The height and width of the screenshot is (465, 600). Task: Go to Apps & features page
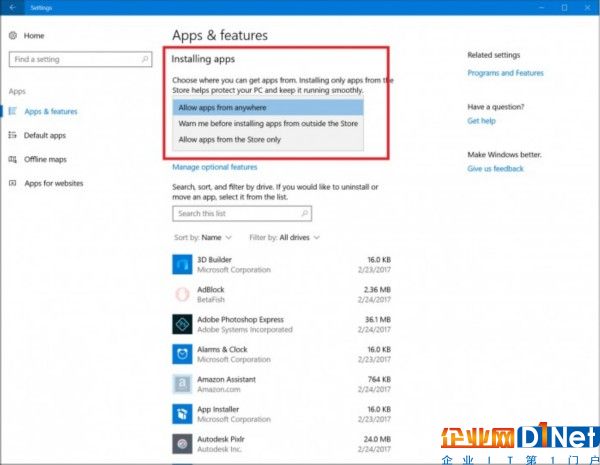pyautogui.click(x=51, y=111)
